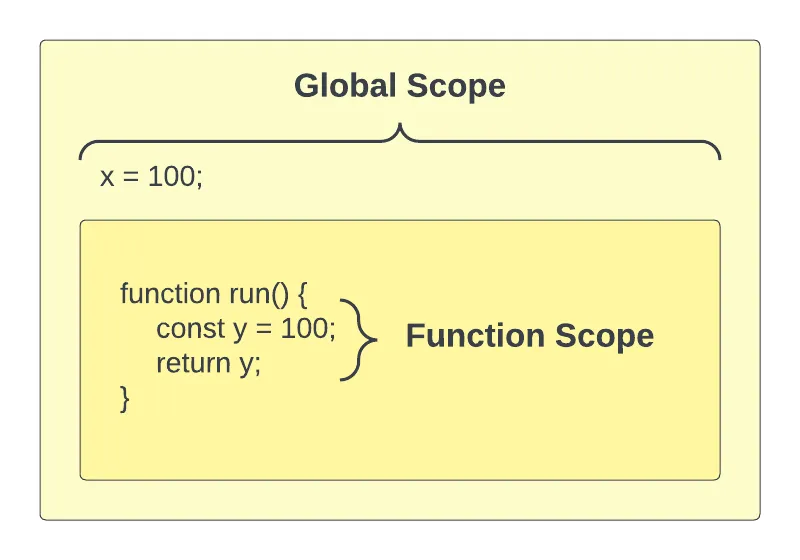Screen dimensions: 800x560
Task: Click the "return" keyword
Action: 193,362
